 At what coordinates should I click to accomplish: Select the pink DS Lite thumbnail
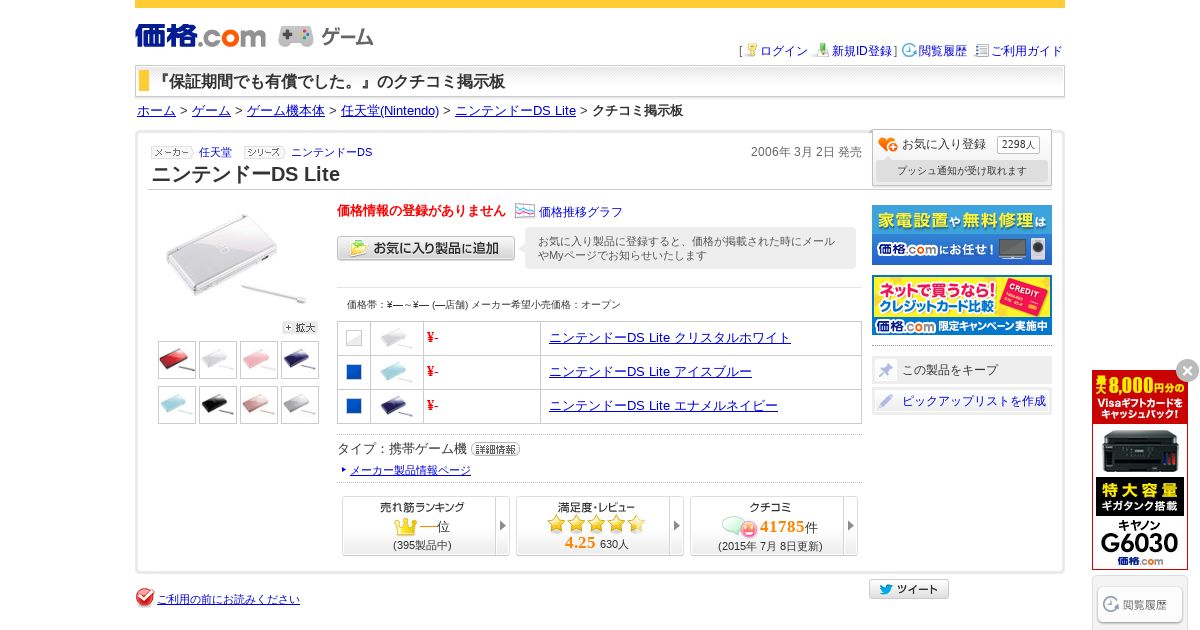pyautogui.click(x=259, y=360)
